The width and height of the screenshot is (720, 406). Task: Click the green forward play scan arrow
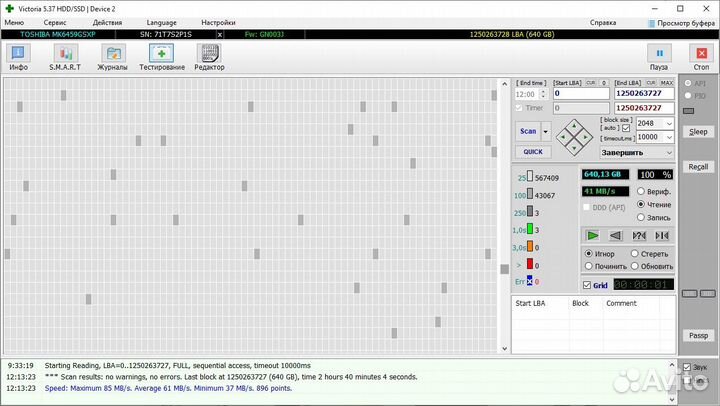pos(593,235)
